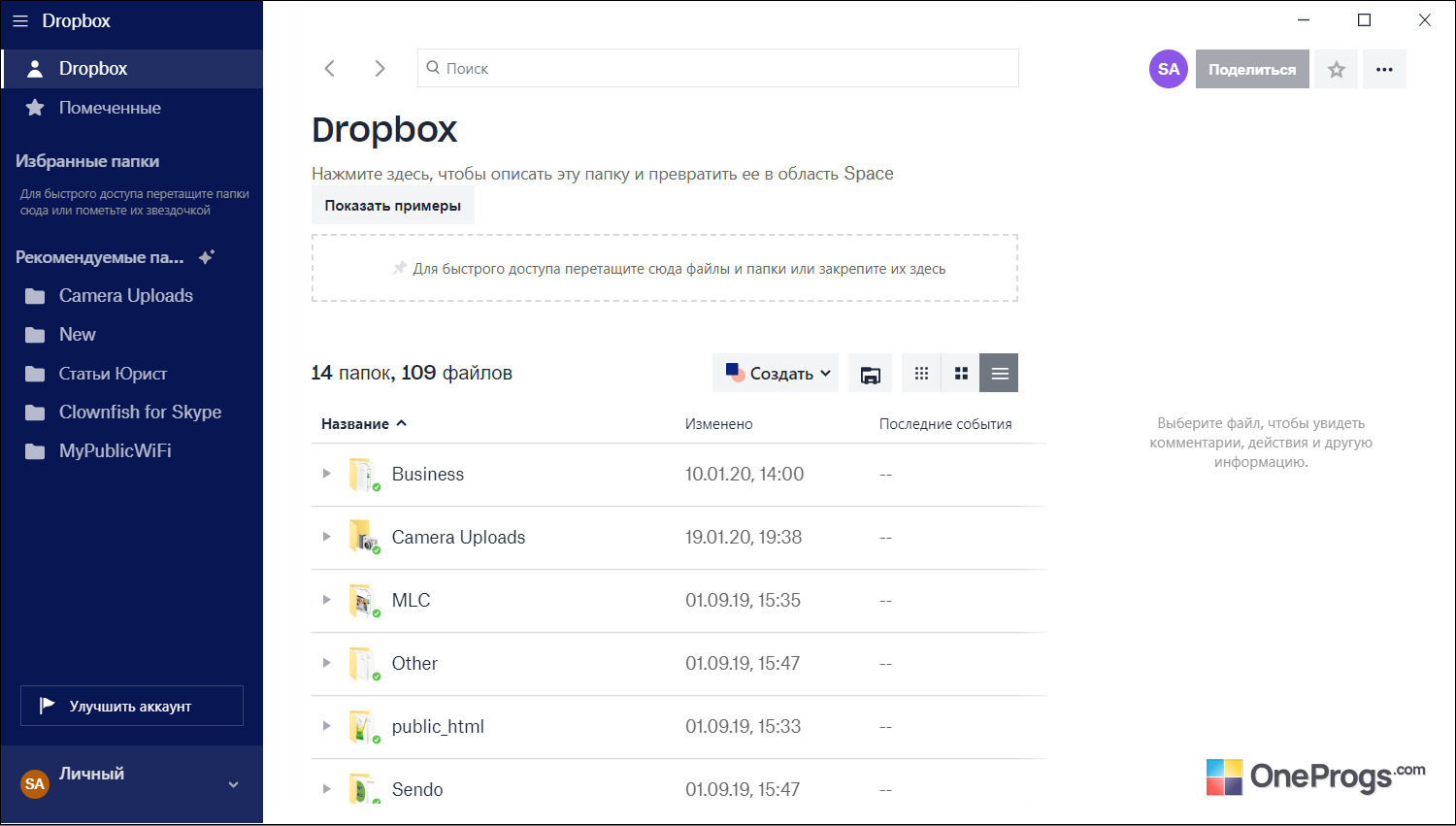Click the Улучшить аккаунт button
Image resolution: width=1456 pixels, height=826 pixels.
(x=132, y=706)
